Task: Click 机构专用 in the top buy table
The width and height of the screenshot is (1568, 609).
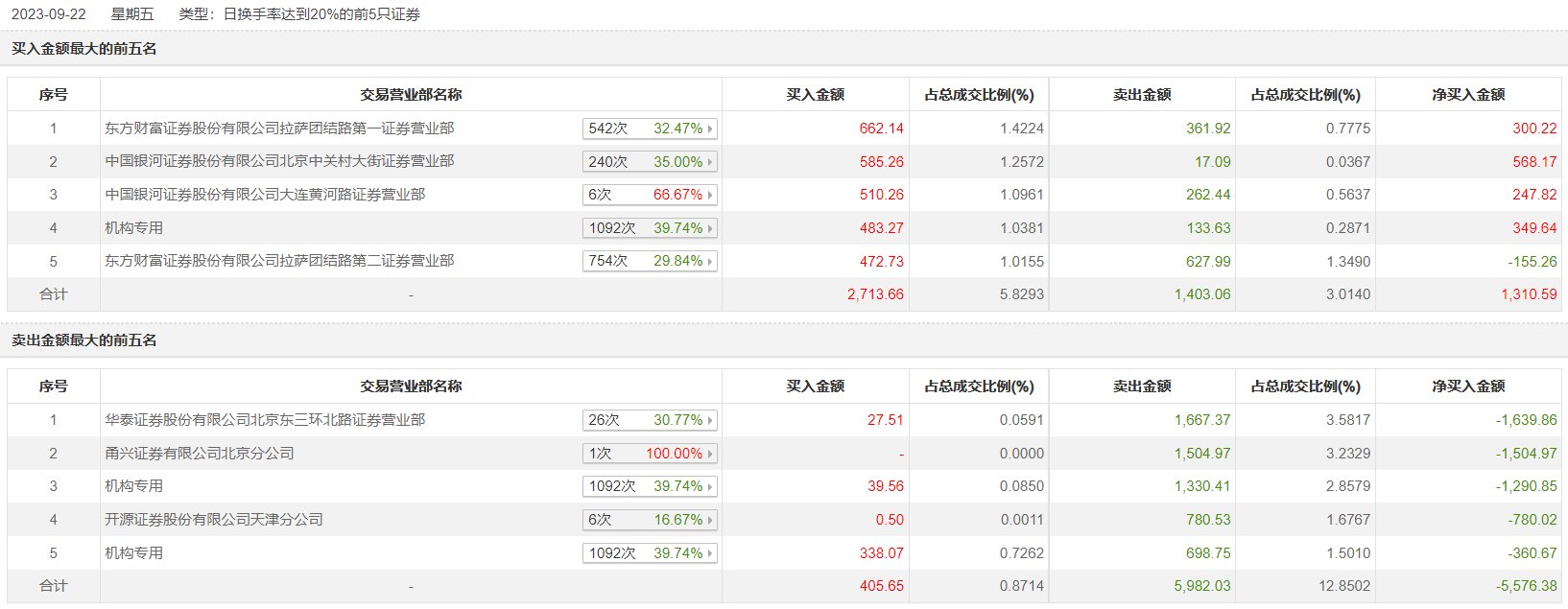Action: [133, 228]
